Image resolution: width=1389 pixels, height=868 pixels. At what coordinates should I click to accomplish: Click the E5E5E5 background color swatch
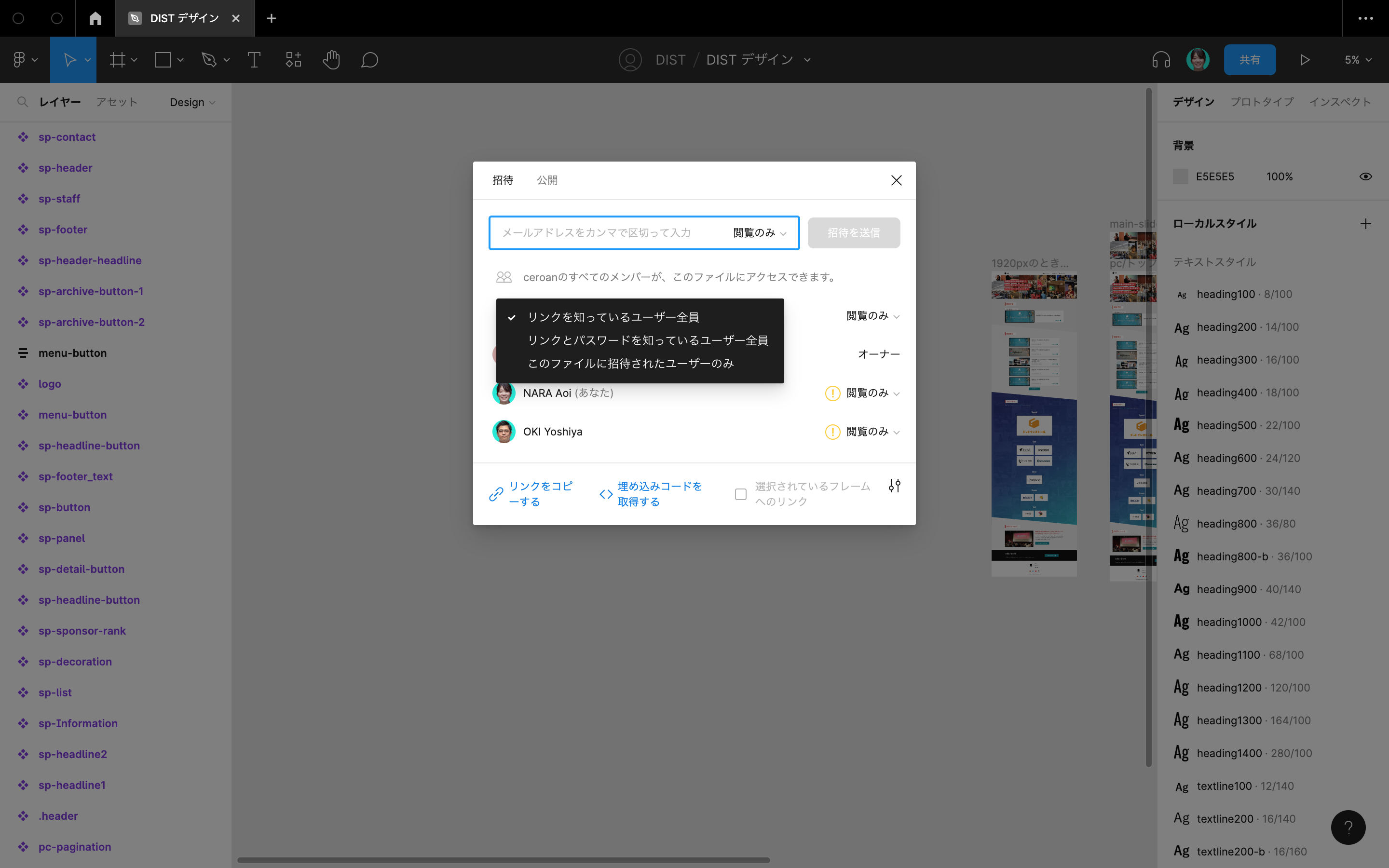[1181, 176]
